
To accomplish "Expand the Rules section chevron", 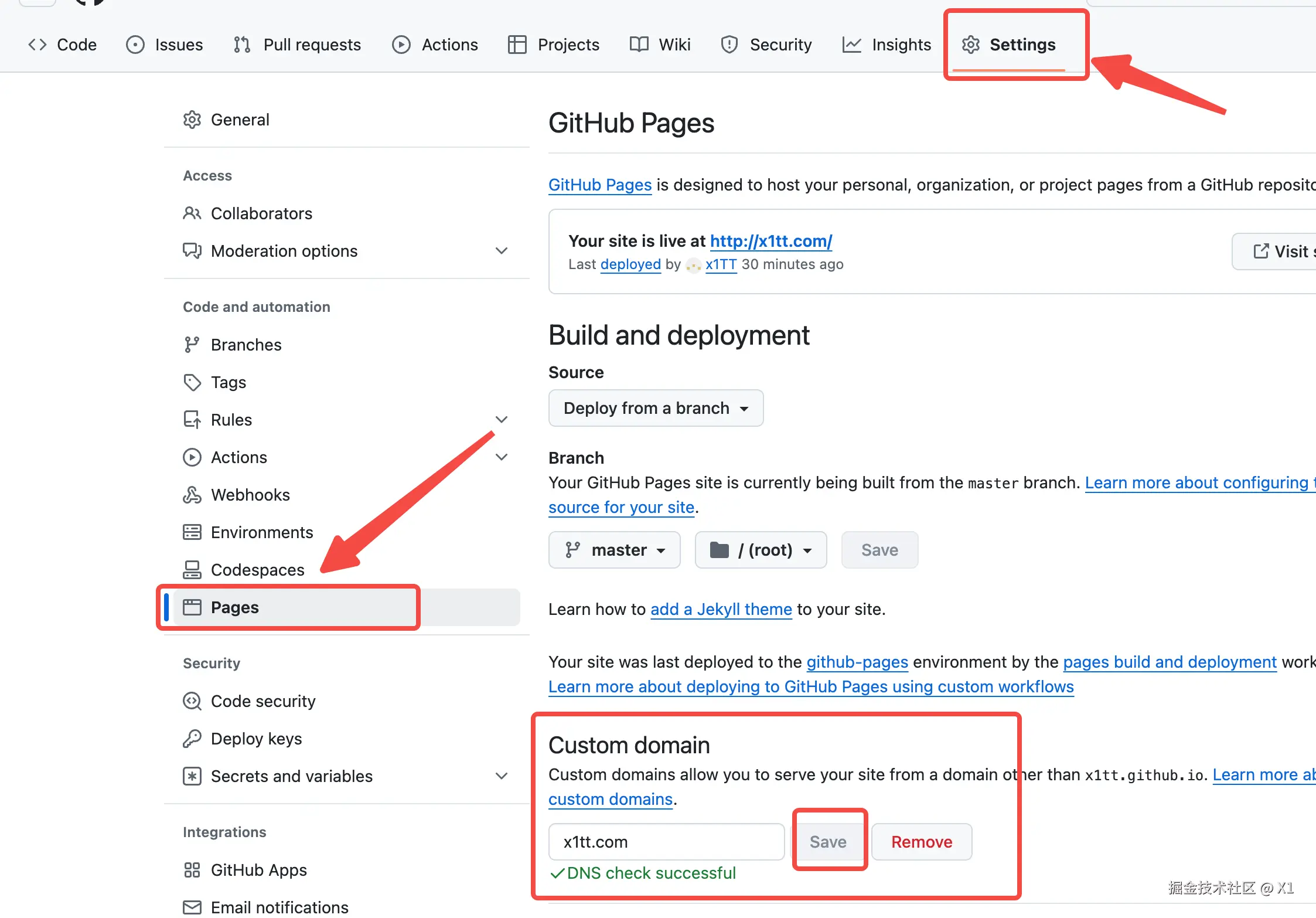I will 501,420.
